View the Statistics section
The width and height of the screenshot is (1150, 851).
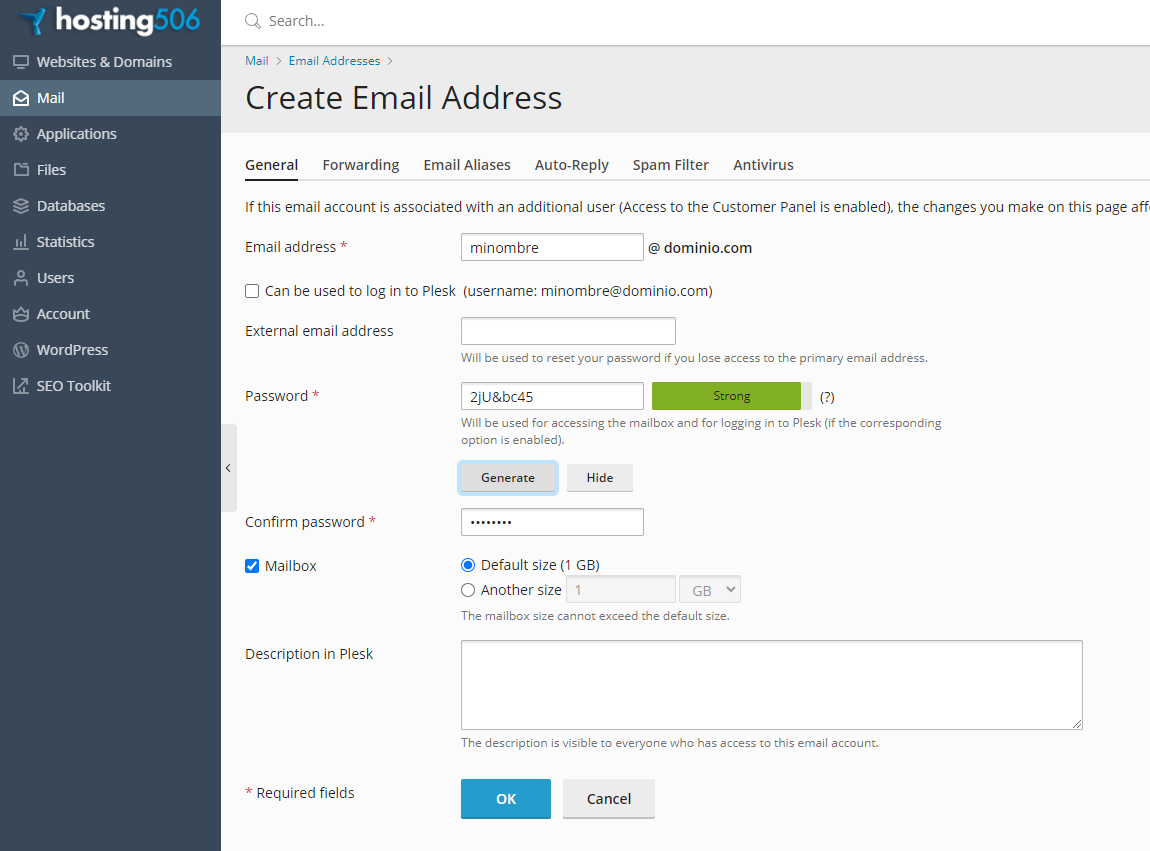click(x=68, y=241)
